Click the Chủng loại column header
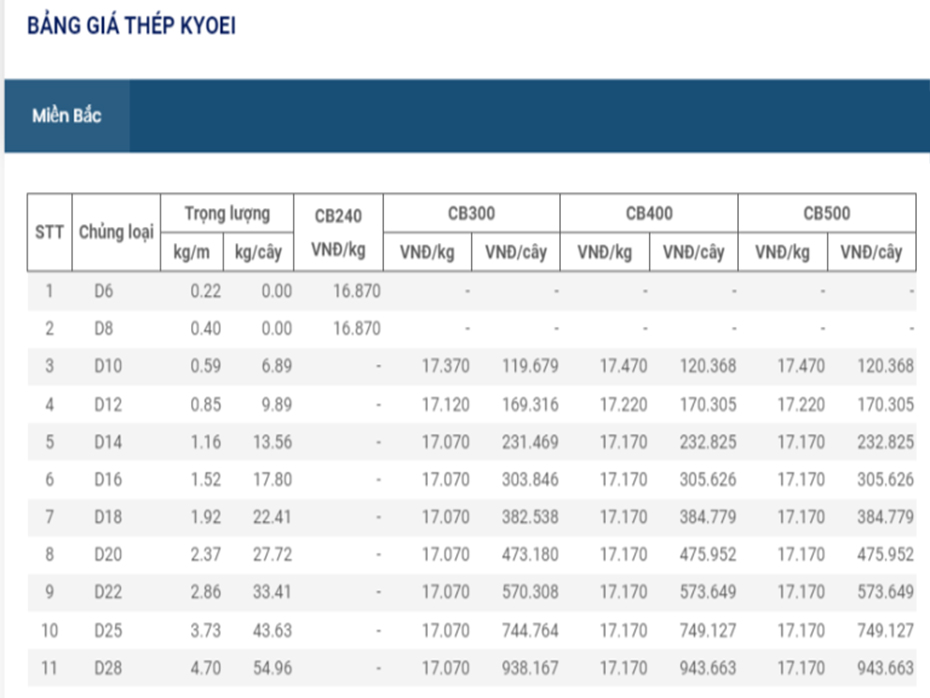The image size is (930, 698). 116,232
